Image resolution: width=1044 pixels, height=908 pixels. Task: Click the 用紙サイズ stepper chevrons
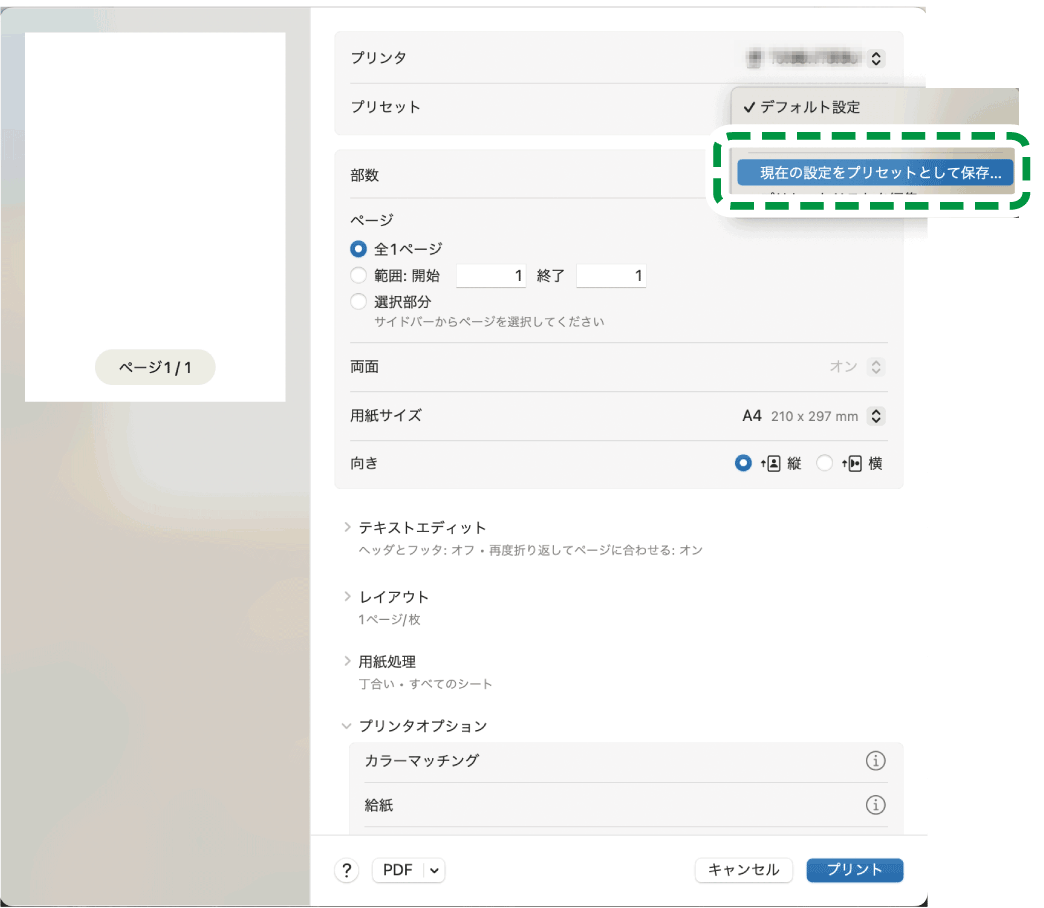click(x=875, y=416)
